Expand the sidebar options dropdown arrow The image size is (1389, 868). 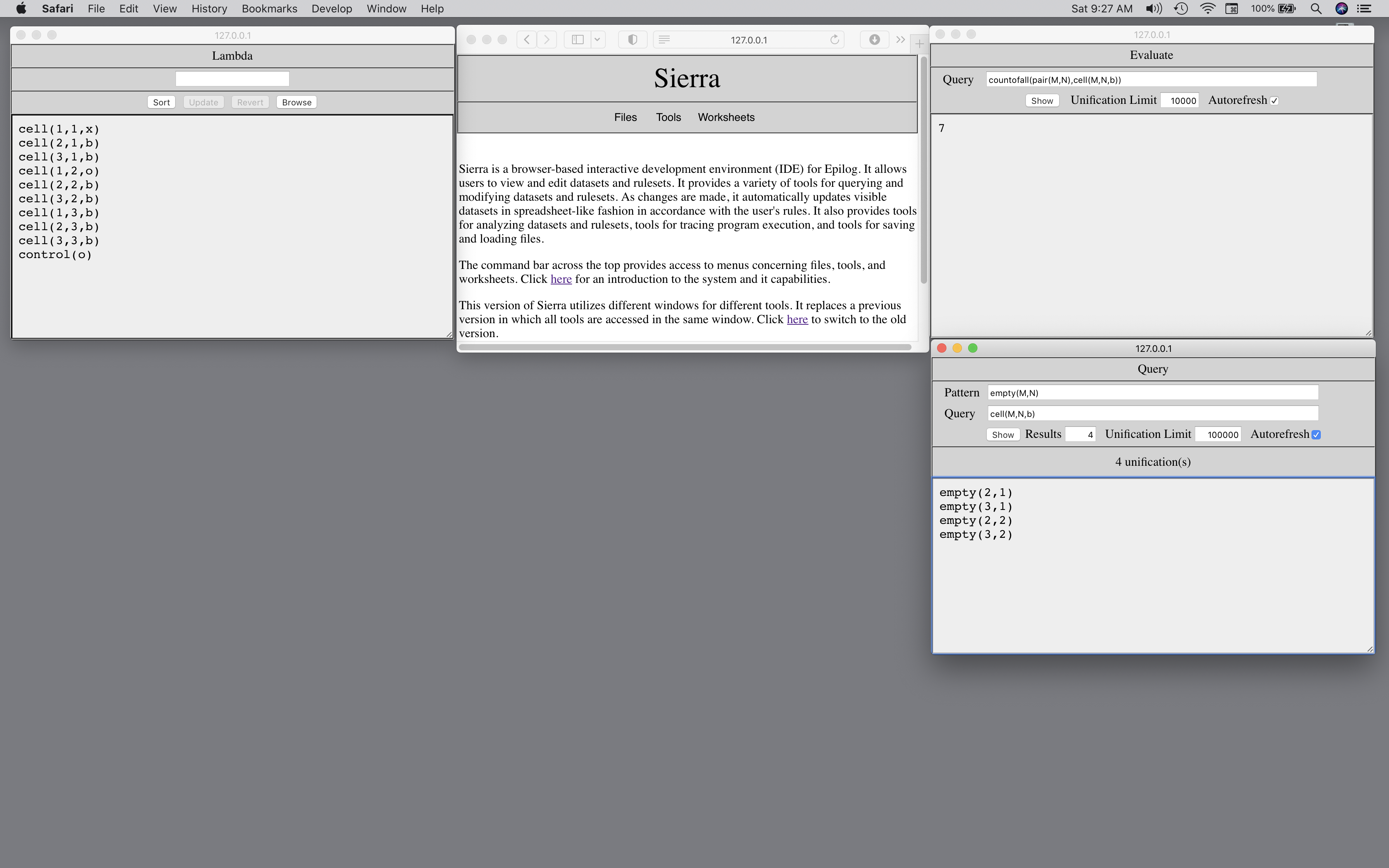(597, 40)
